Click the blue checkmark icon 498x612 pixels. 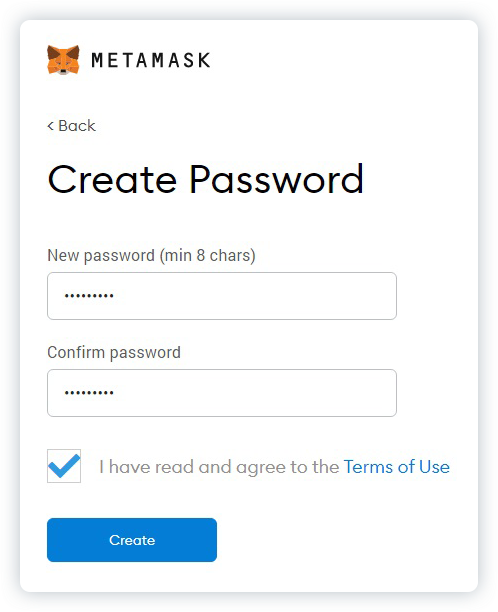click(x=64, y=465)
